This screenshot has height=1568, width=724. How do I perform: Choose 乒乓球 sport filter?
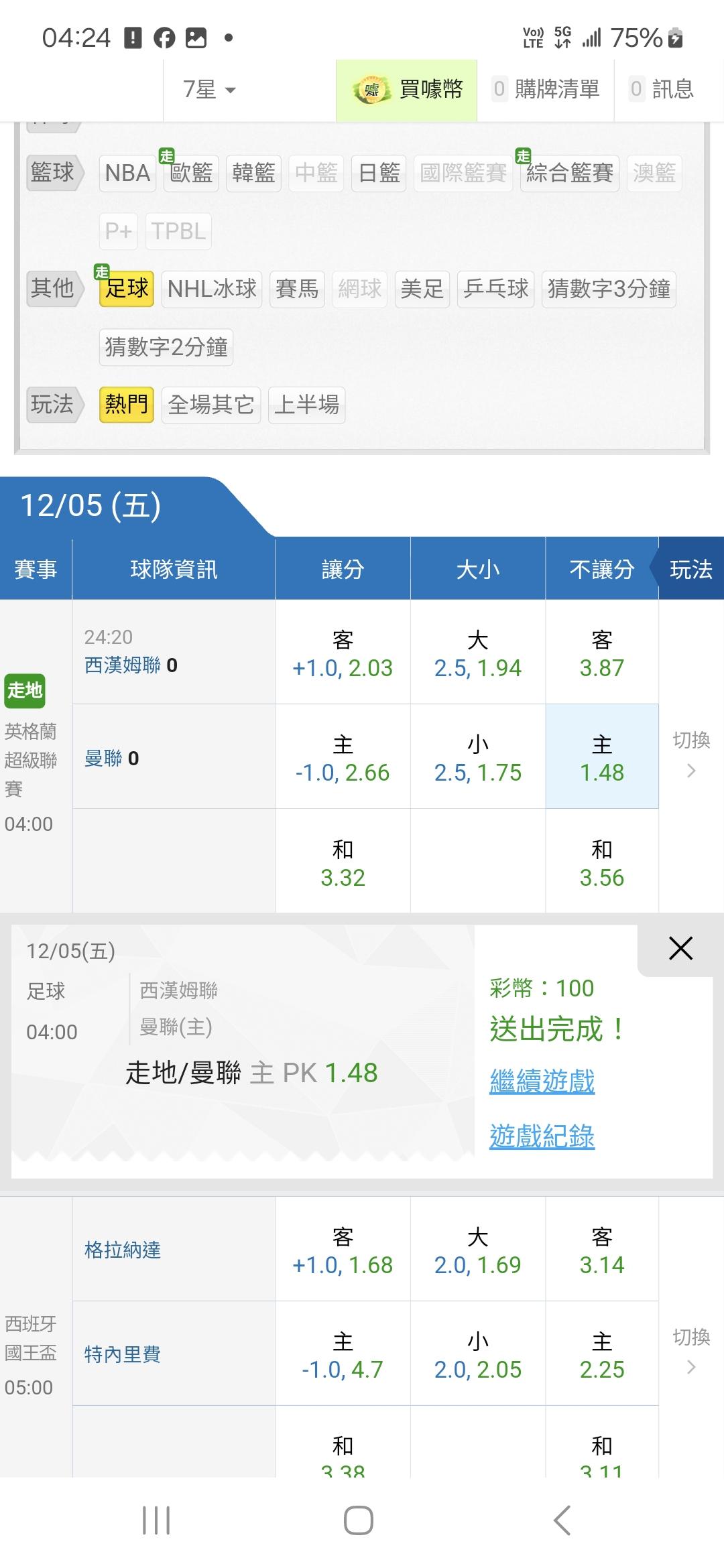495,289
